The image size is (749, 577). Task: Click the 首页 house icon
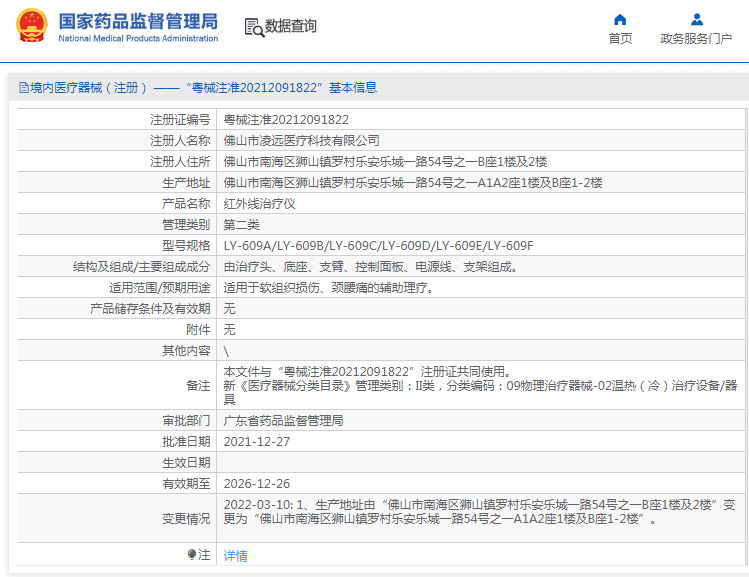pyautogui.click(x=620, y=19)
